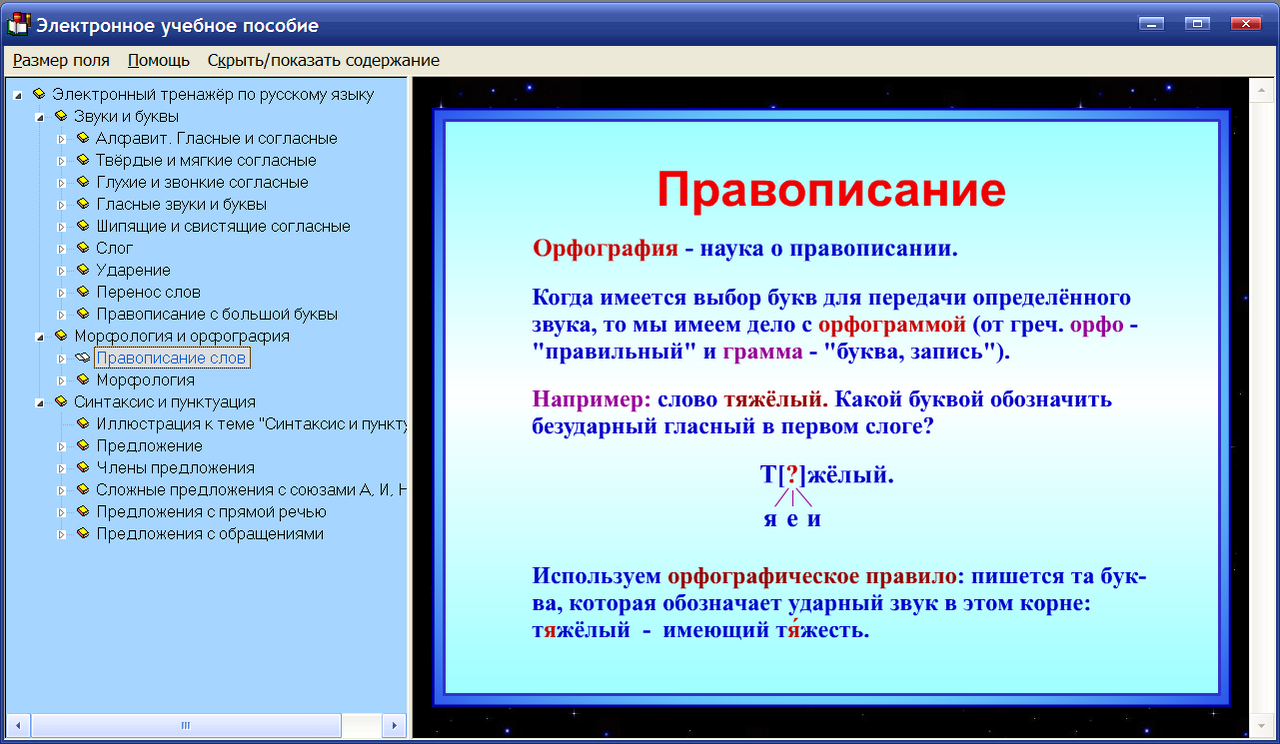The height and width of the screenshot is (744, 1280).
Task: Click the book icon next to Алфавит. Гласные и согласные
Action: pyautogui.click(x=85, y=138)
